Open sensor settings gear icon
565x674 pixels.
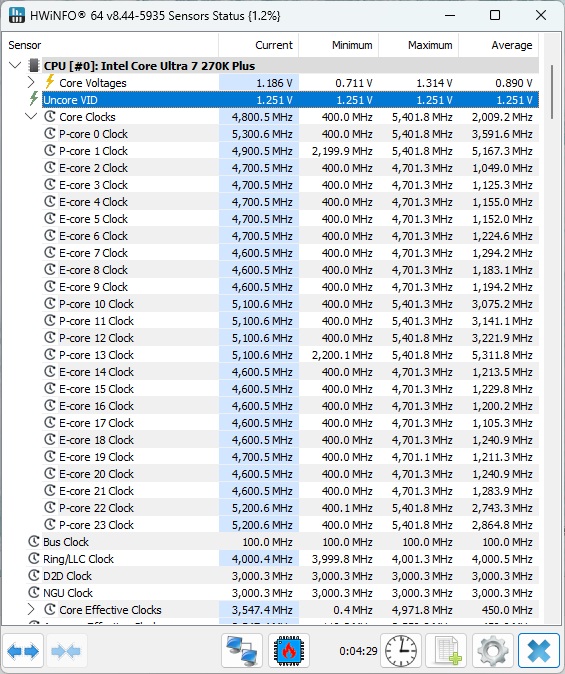[493, 652]
